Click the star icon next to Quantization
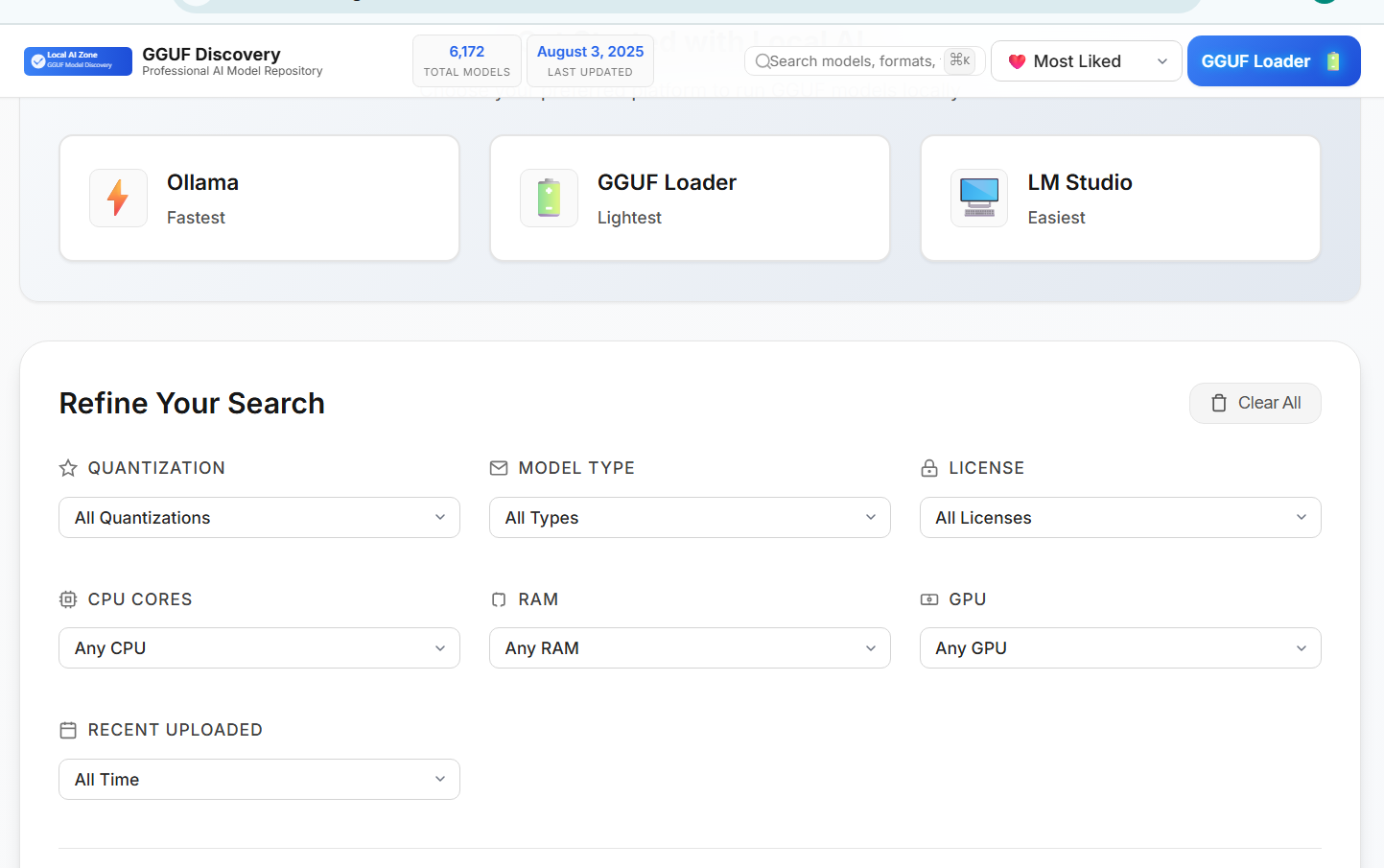The width and height of the screenshot is (1384, 868). [68, 468]
